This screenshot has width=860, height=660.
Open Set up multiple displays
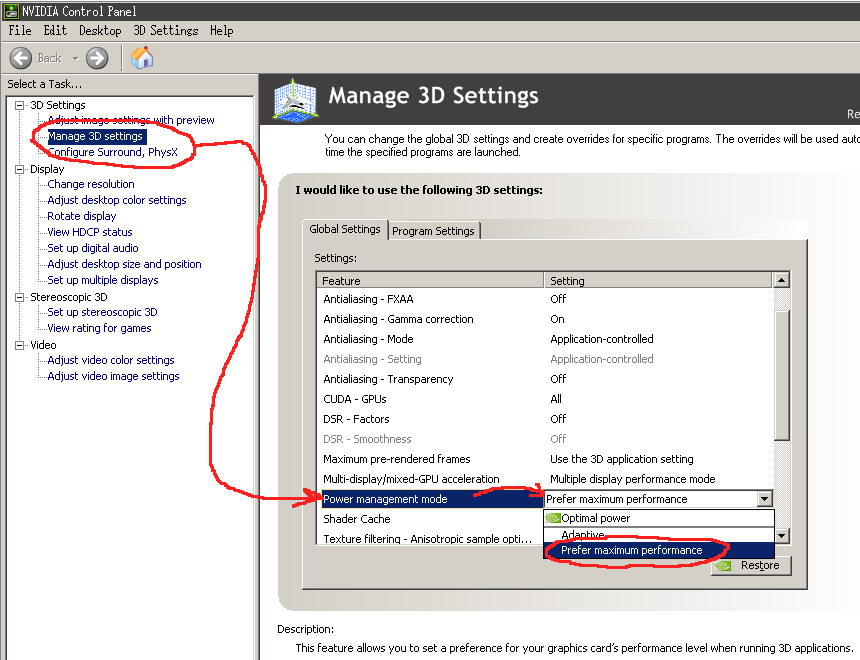tap(103, 280)
